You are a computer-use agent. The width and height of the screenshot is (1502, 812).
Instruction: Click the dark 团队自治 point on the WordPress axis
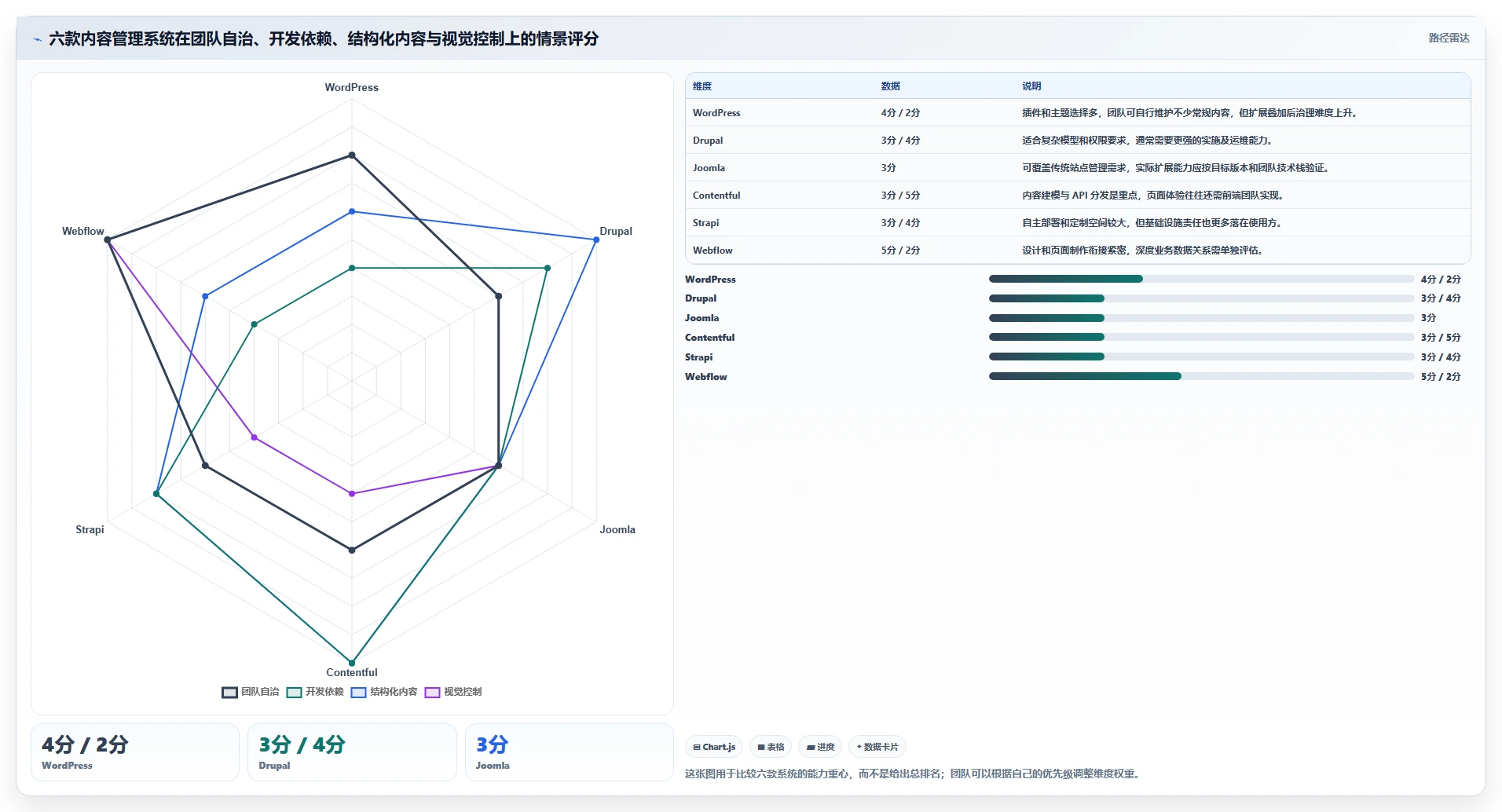coord(352,155)
